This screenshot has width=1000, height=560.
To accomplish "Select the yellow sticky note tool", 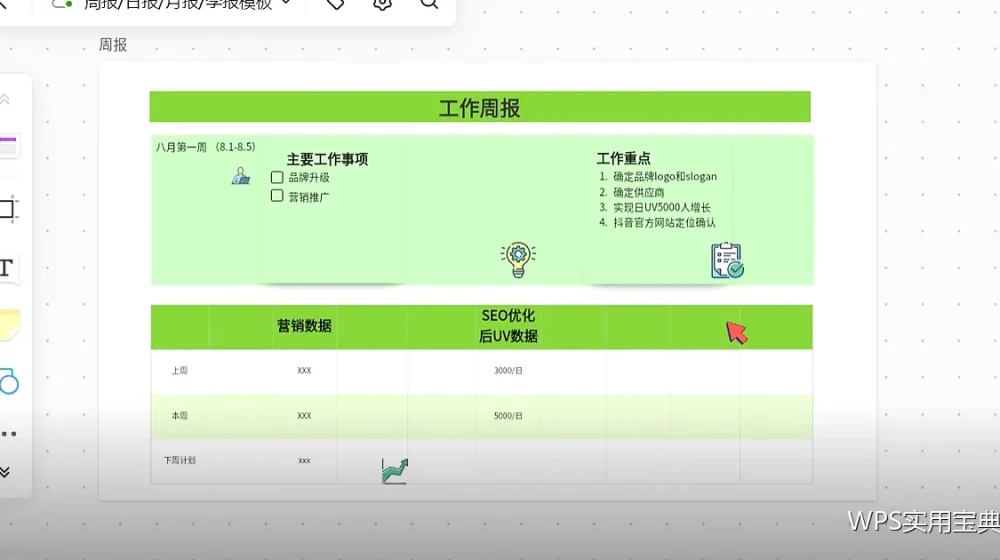I will click(10, 325).
